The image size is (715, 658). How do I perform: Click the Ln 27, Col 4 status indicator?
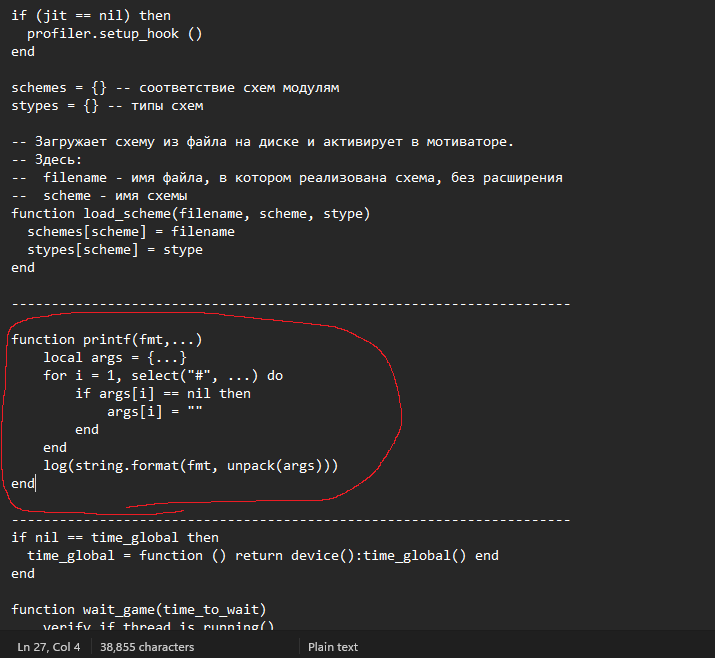(x=48, y=647)
